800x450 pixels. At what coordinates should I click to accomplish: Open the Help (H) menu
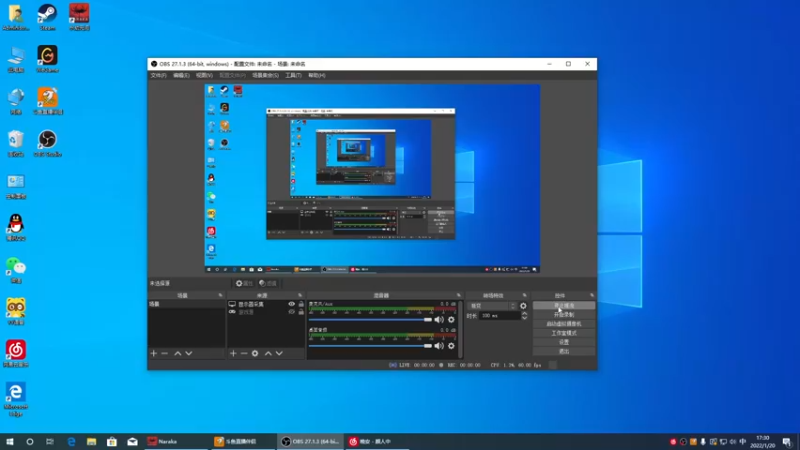(317, 76)
